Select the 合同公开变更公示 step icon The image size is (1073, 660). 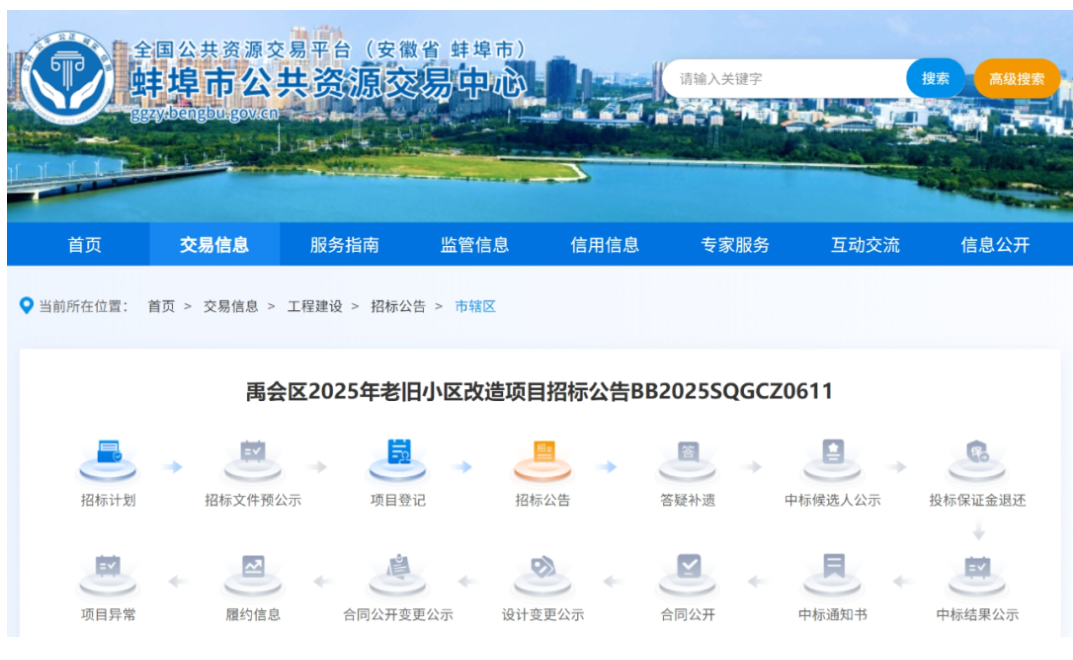pyautogui.click(x=398, y=574)
